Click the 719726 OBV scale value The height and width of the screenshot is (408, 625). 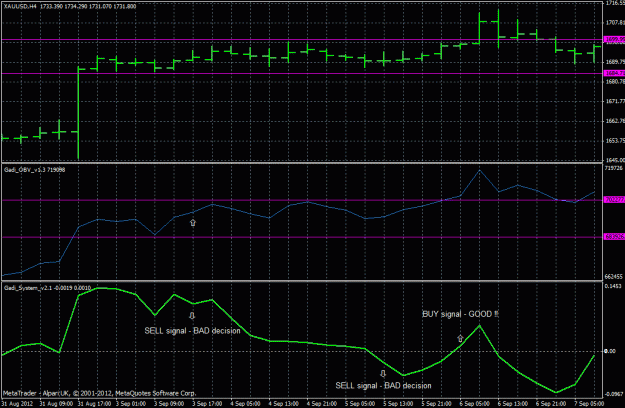pos(614,169)
